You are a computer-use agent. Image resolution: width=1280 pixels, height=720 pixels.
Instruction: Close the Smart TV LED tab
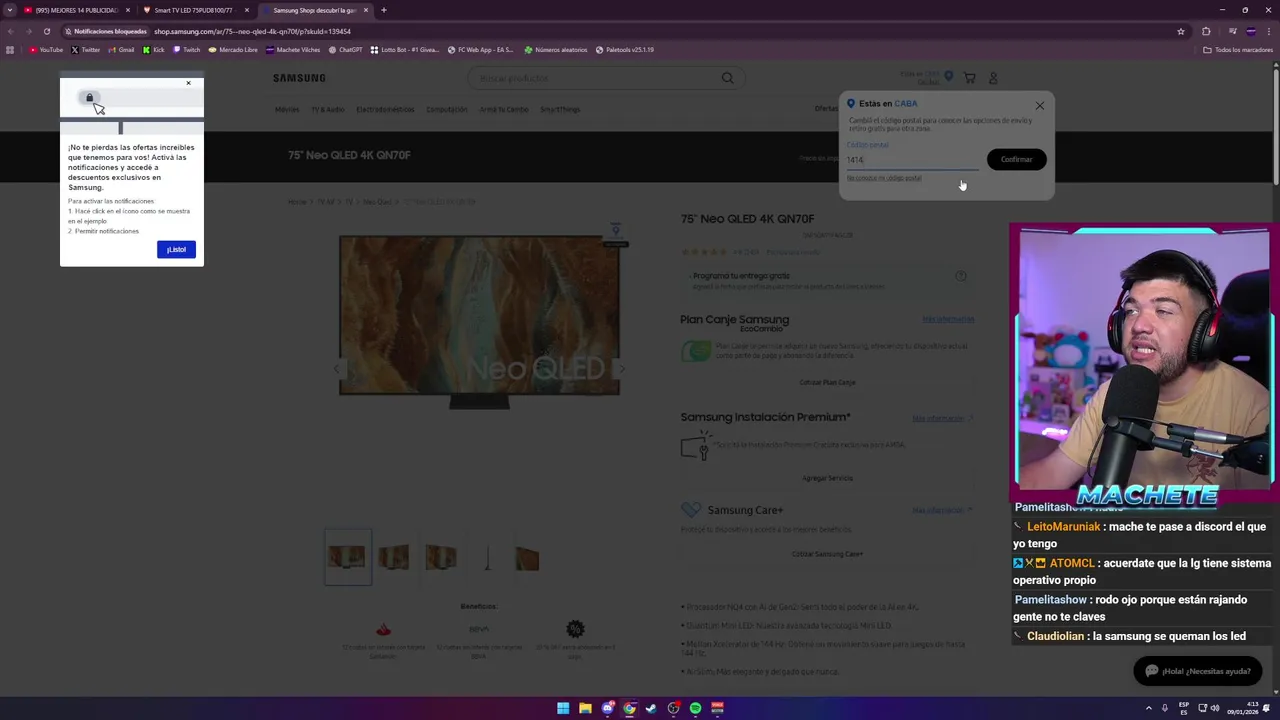pyautogui.click(x=246, y=10)
